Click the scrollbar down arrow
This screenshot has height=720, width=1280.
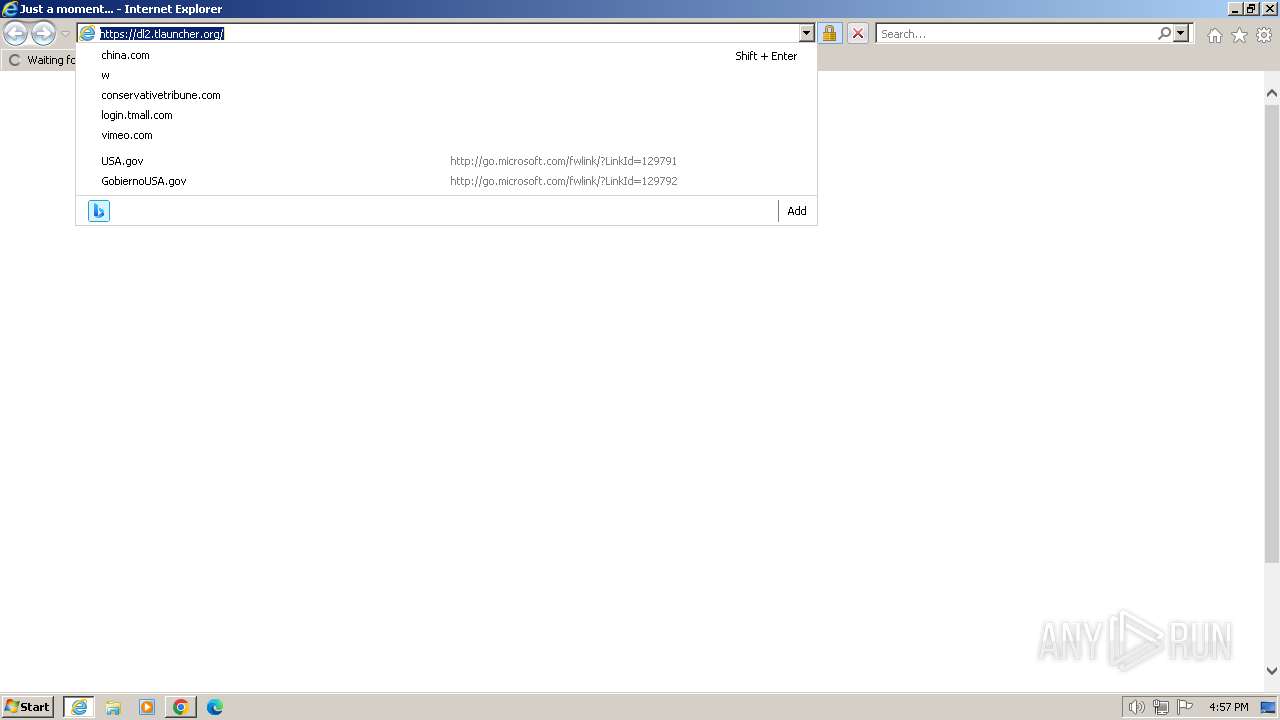(1272, 671)
